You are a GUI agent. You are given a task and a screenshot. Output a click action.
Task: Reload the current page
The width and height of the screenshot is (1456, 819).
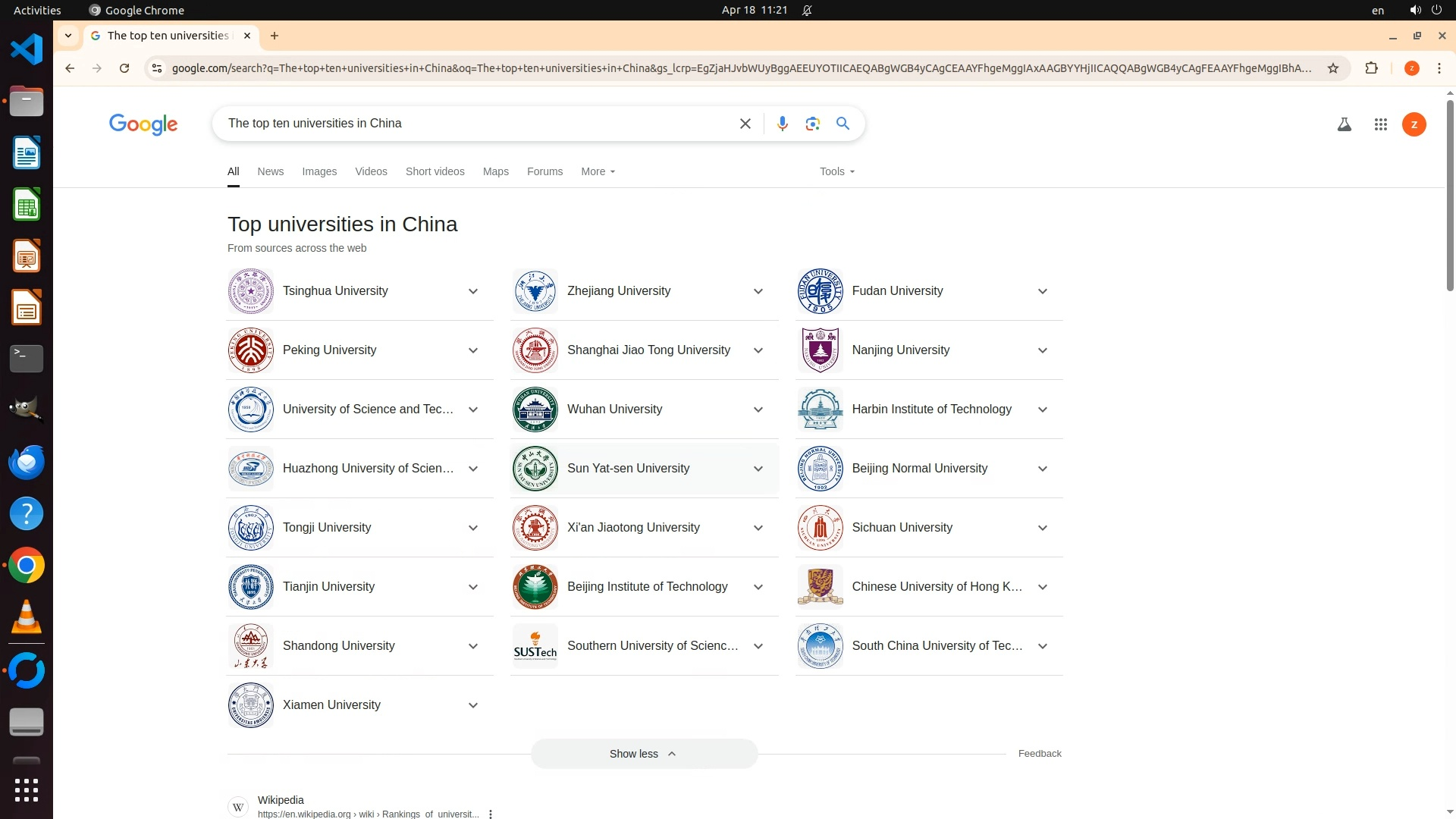[124, 68]
